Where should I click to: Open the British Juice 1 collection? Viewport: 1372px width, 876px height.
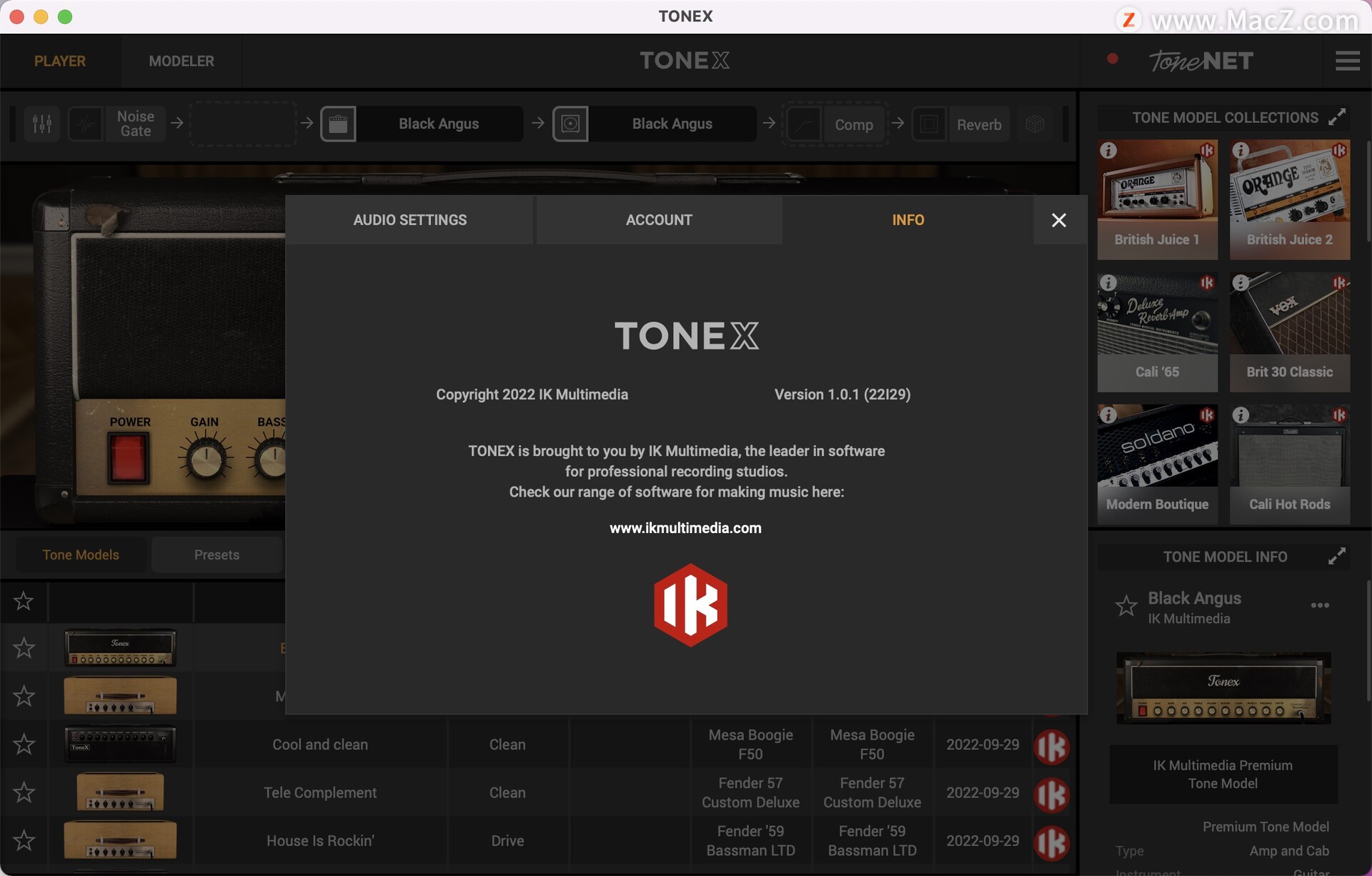pyautogui.click(x=1157, y=199)
